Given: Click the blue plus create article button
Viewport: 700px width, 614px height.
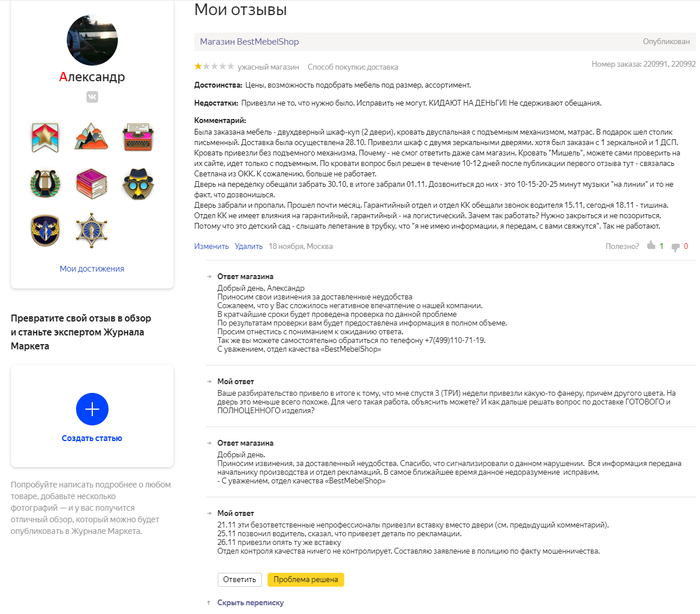Looking at the screenshot, I should 92,409.
